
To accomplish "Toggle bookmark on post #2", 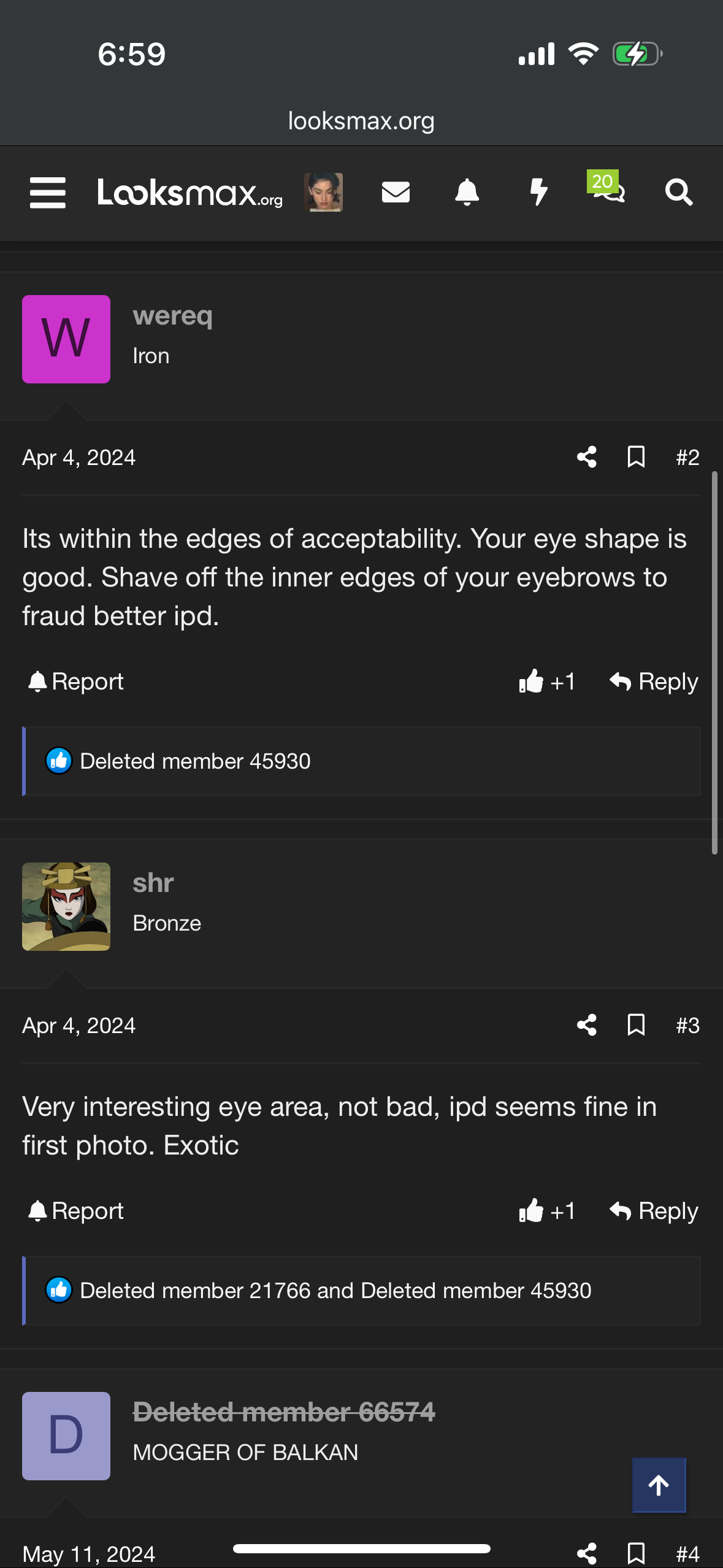I will pyautogui.click(x=636, y=457).
